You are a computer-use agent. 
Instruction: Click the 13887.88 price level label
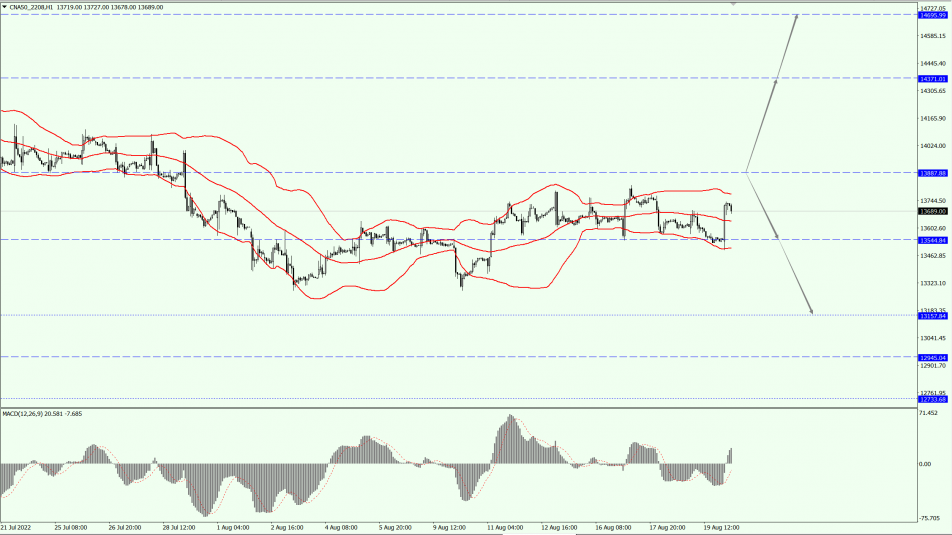[933, 173]
